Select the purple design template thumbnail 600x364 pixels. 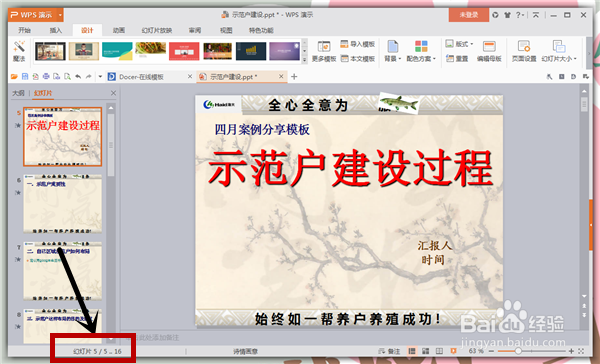pos(284,51)
